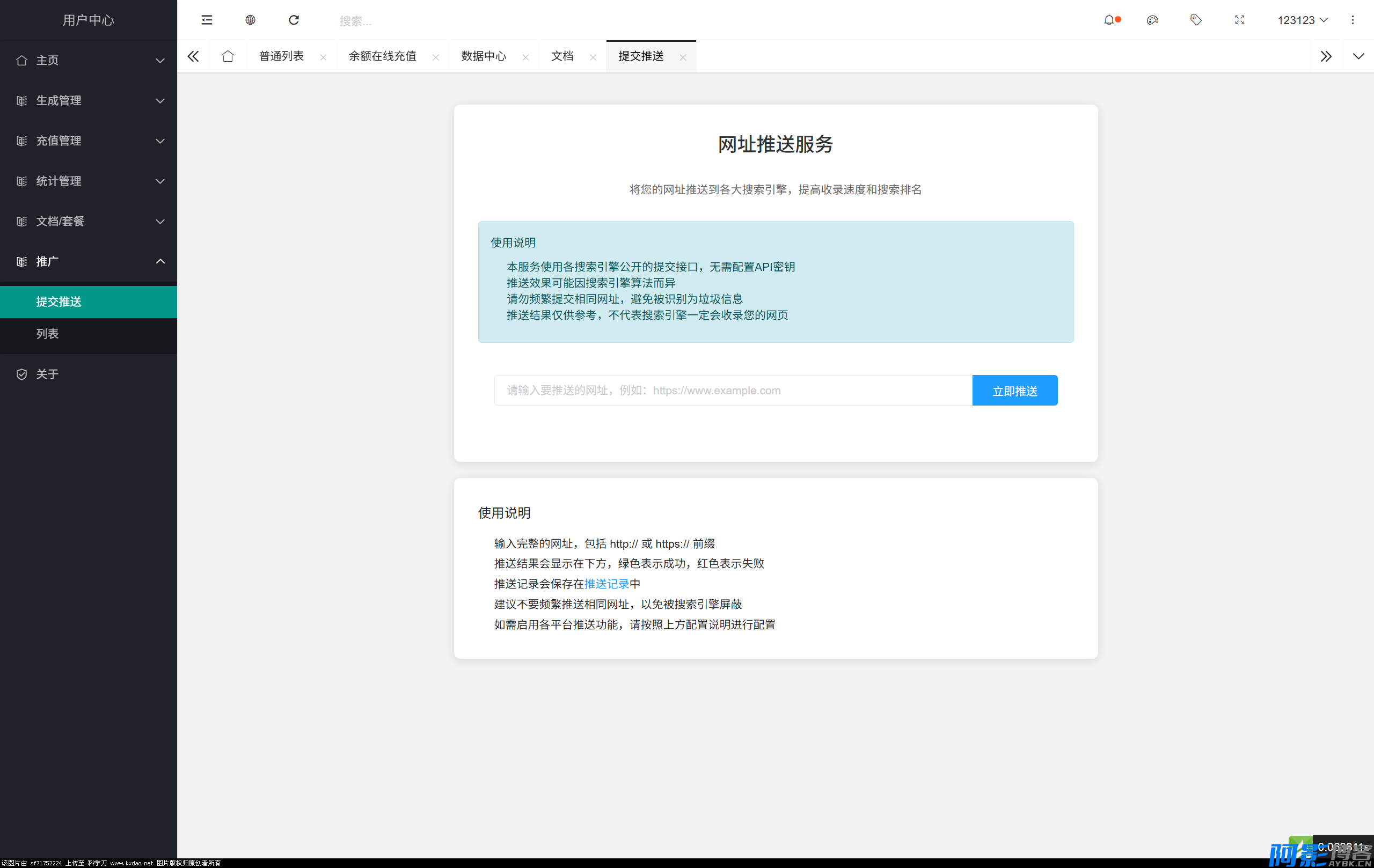1374x868 pixels.
Task: Open the notification bell
Action: pos(1109,20)
